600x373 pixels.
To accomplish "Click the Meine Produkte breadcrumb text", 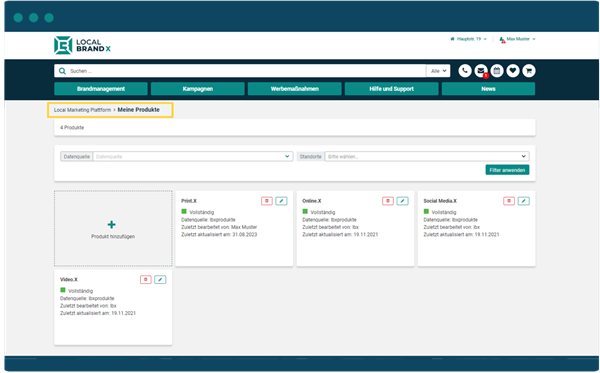I will (x=139, y=110).
